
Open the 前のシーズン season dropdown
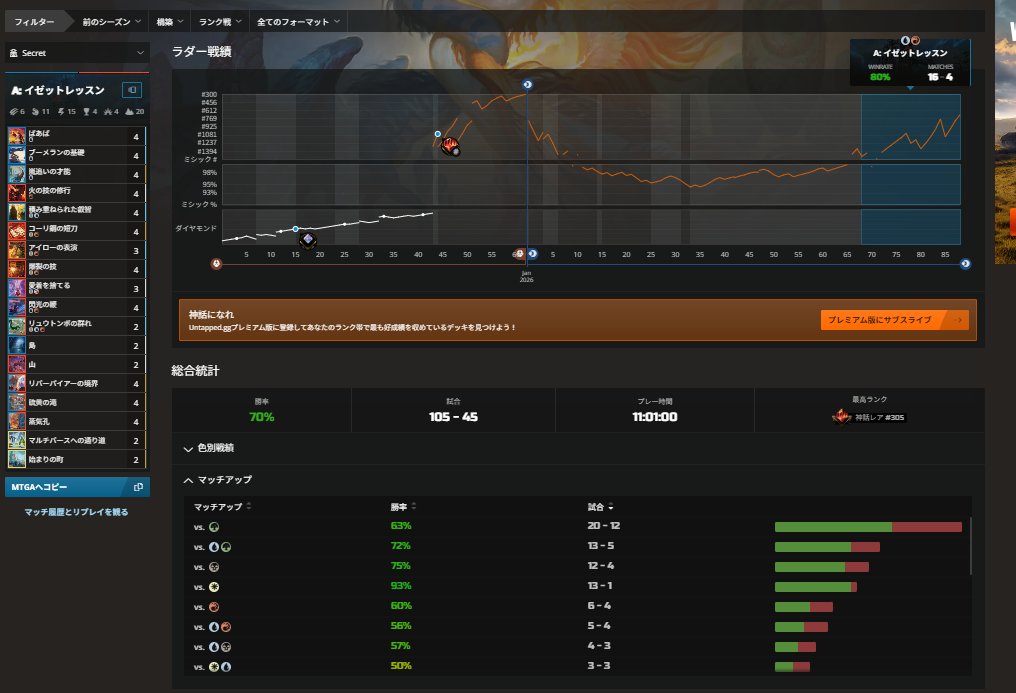(x=111, y=21)
